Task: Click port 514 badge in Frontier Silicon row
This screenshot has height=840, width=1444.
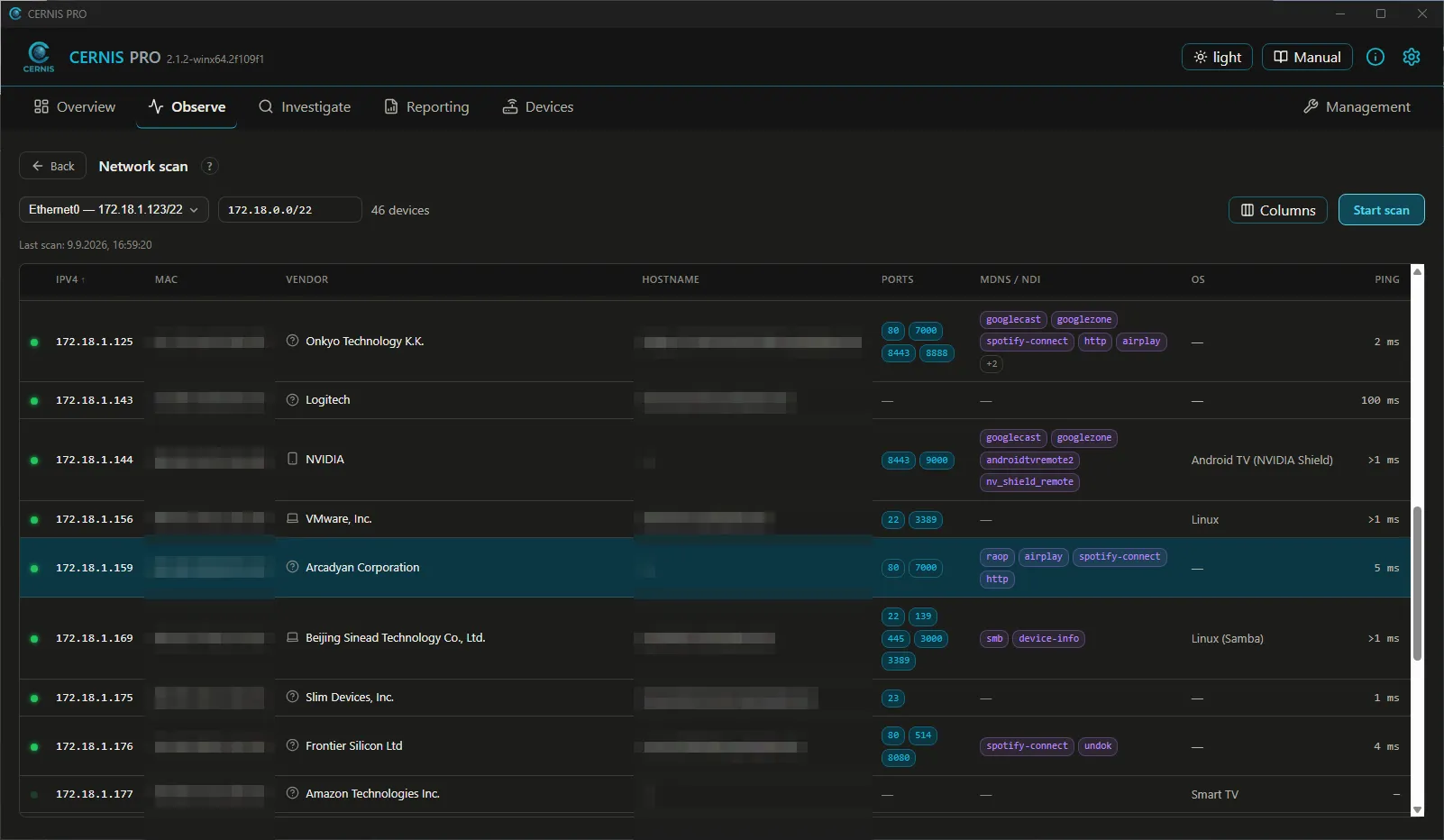Action: coord(923,735)
